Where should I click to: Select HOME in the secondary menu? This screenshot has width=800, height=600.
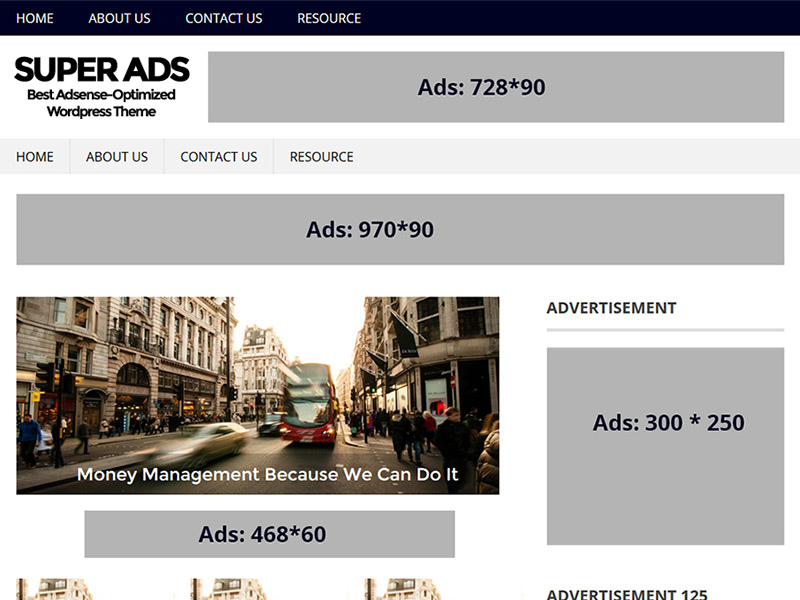click(x=34, y=157)
